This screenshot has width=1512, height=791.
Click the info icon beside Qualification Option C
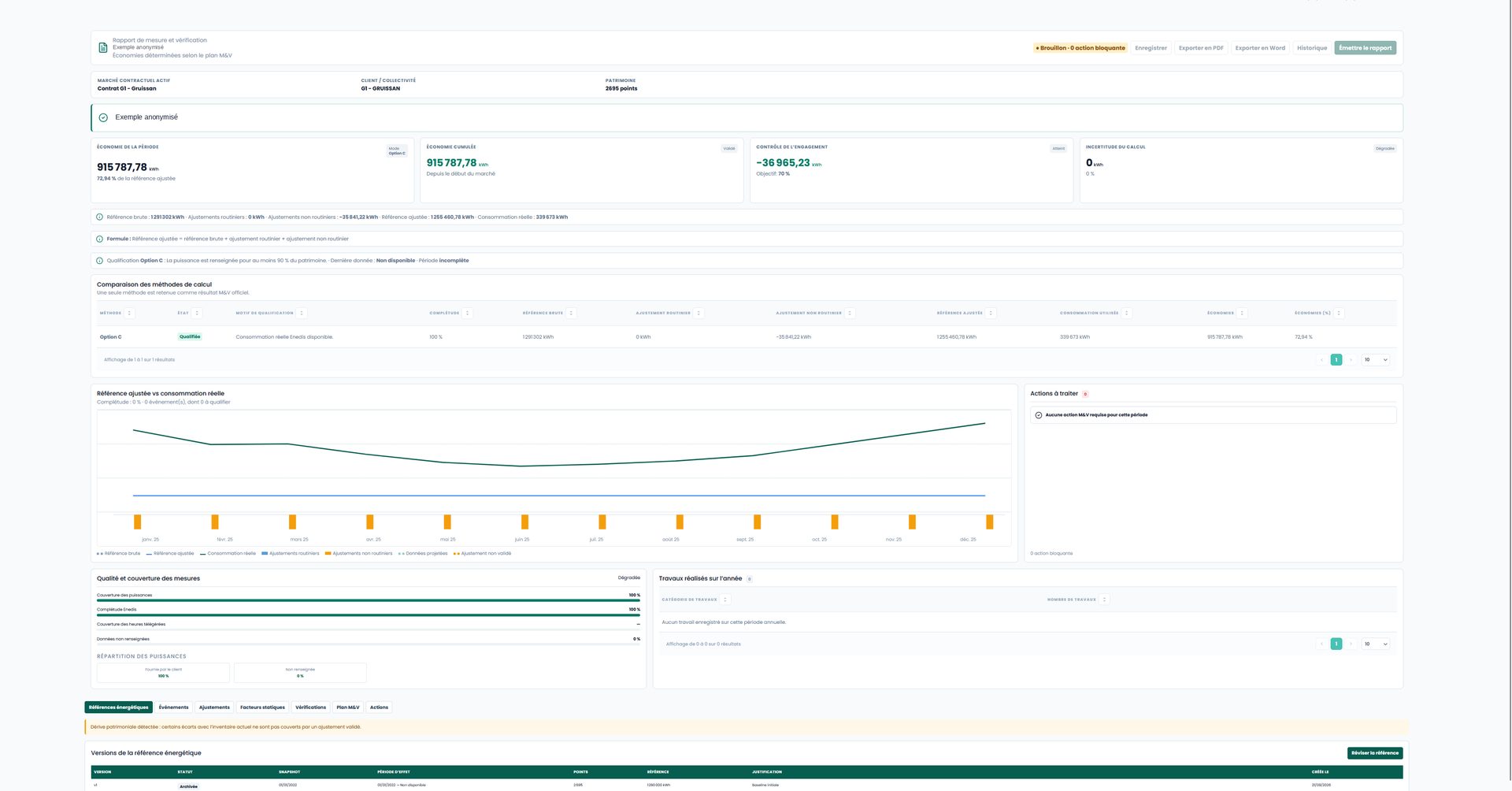coord(99,261)
